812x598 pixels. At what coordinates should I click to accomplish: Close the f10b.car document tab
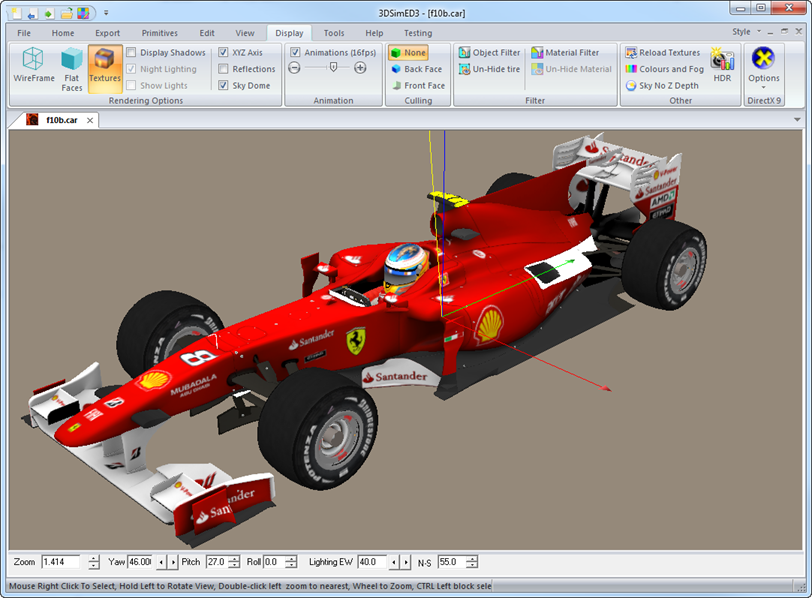coord(90,120)
